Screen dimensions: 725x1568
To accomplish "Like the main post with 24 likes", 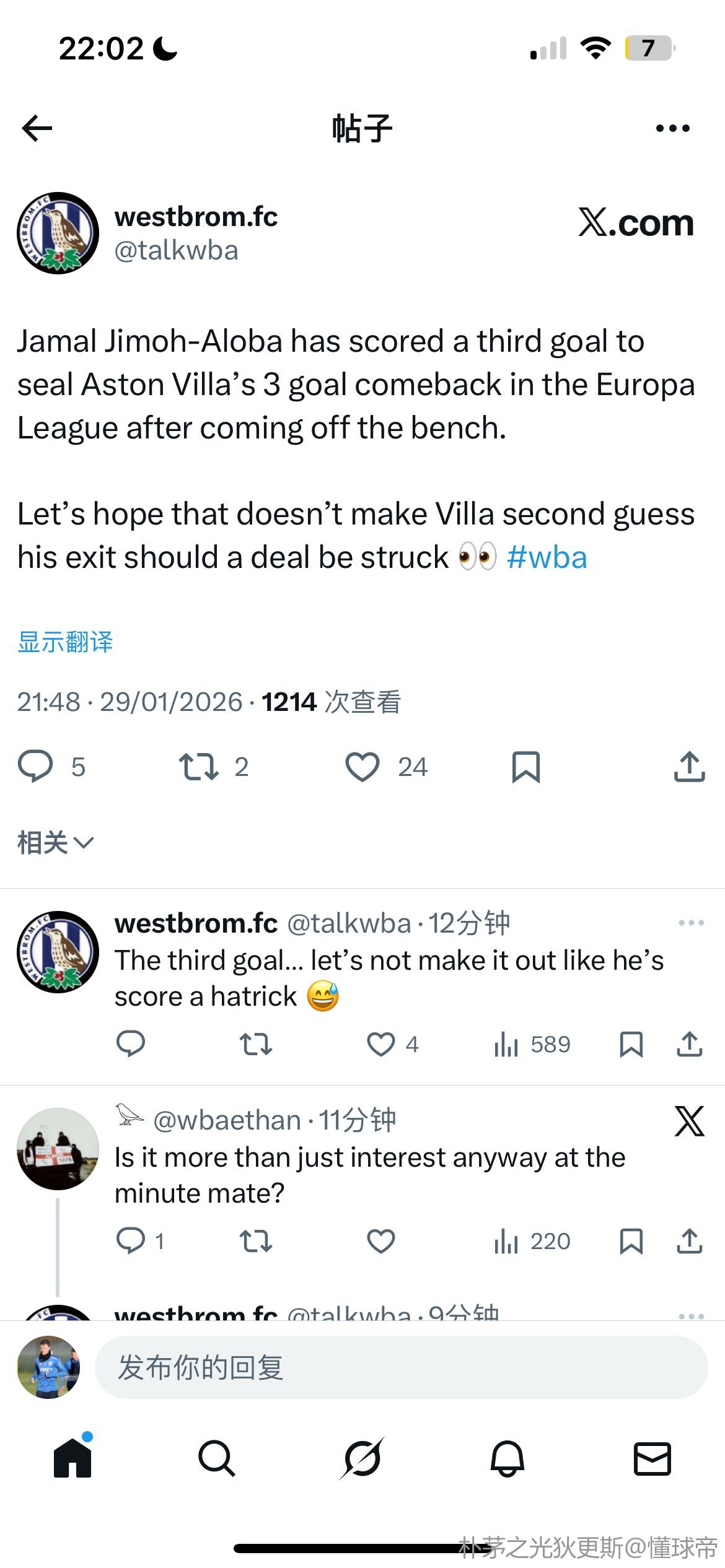I will click(x=362, y=767).
